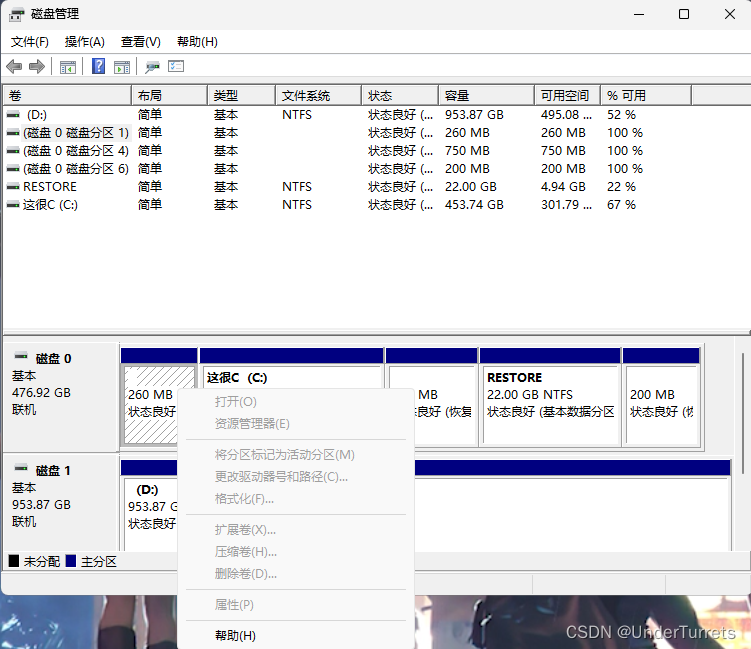Open the 操作(A) menu
The height and width of the screenshot is (649, 751).
coord(85,42)
